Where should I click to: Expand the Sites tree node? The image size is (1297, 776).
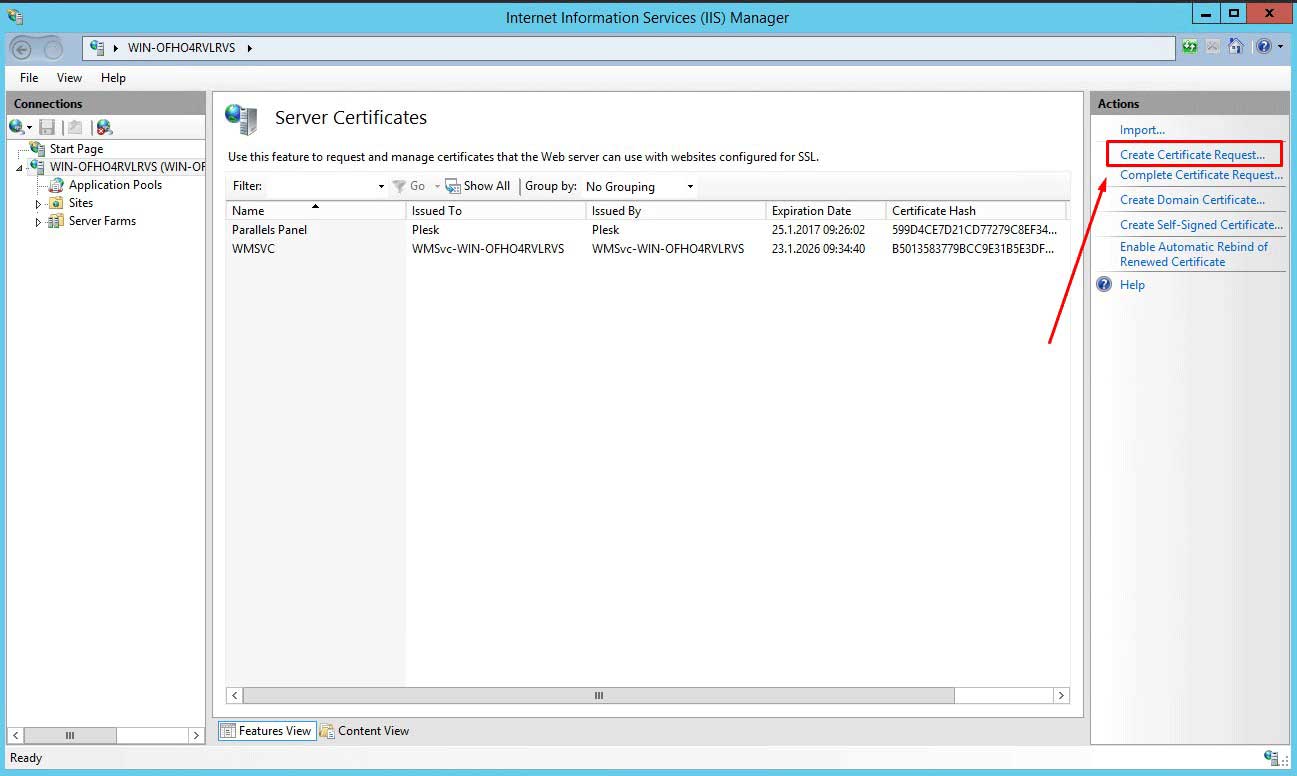click(x=39, y=204)
